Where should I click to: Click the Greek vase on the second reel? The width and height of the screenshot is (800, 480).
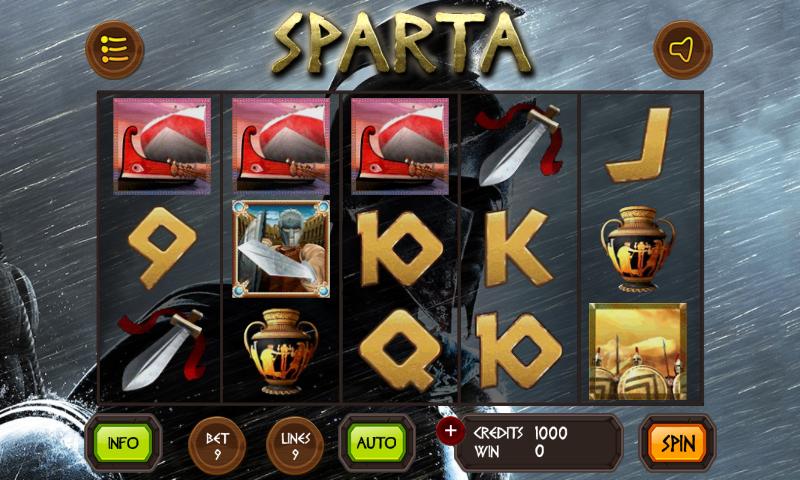tap(281, 351)
